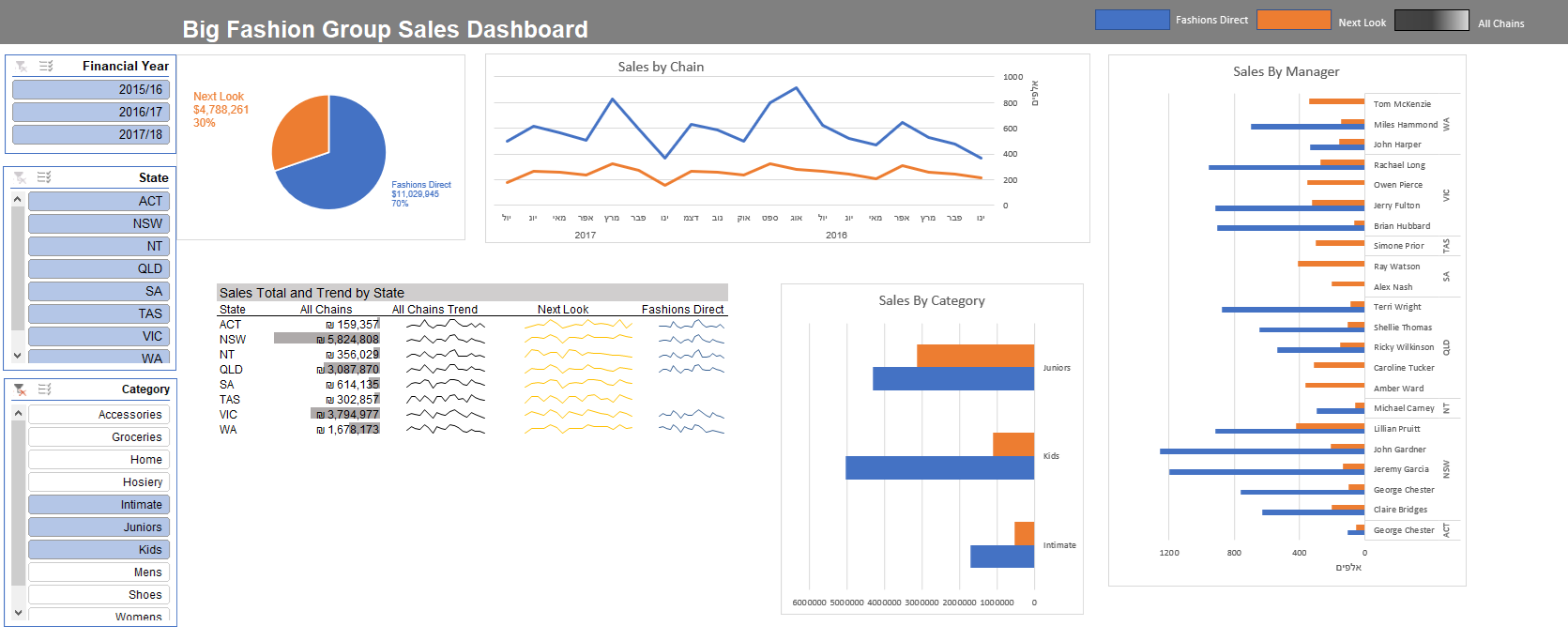The height and width of the screenshot is (641, 1568).
Task: Turn on multi-select for Category slicer
Action: [x=44, y=389]
